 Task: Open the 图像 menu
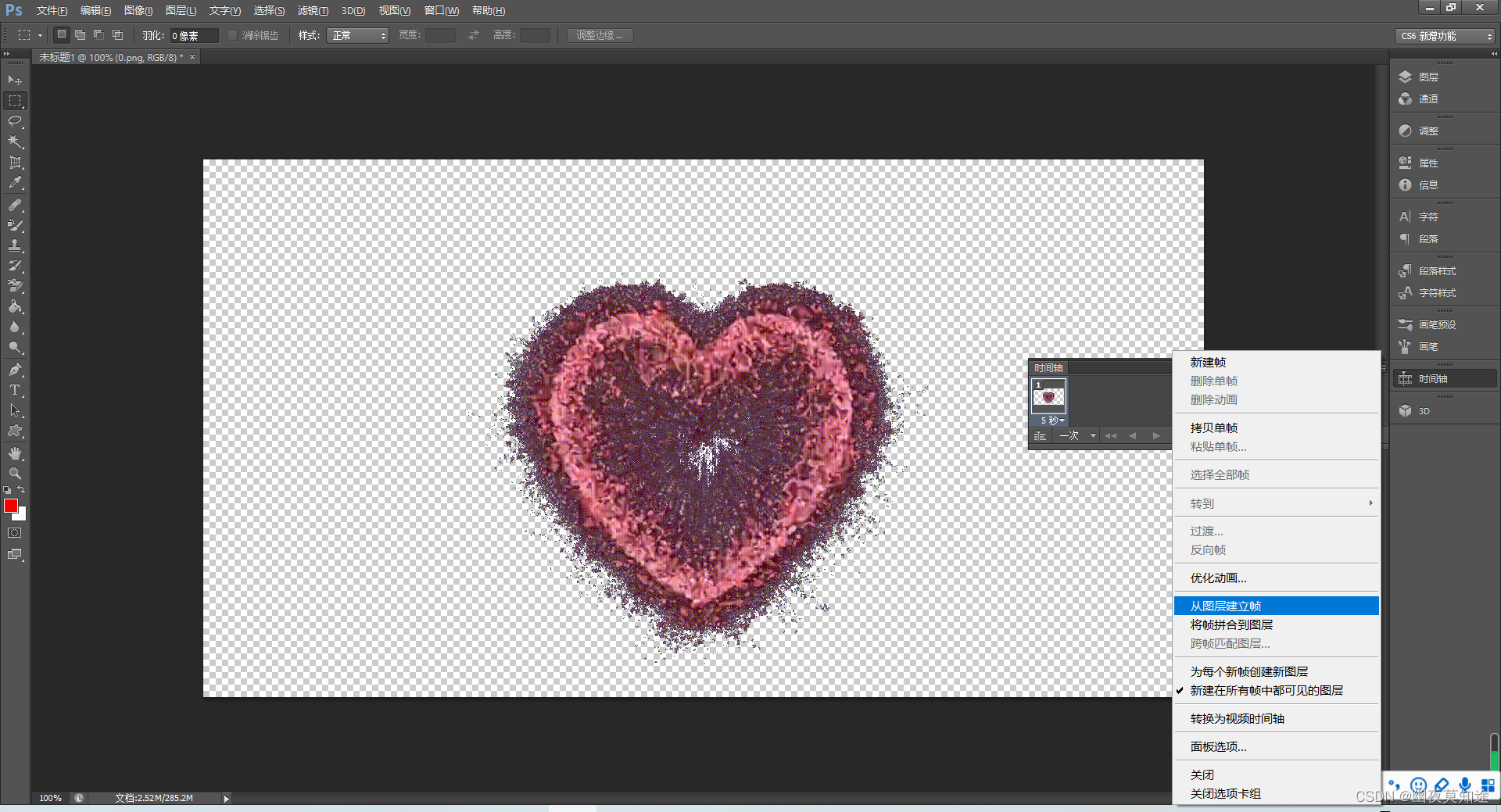tap(138, 11)
